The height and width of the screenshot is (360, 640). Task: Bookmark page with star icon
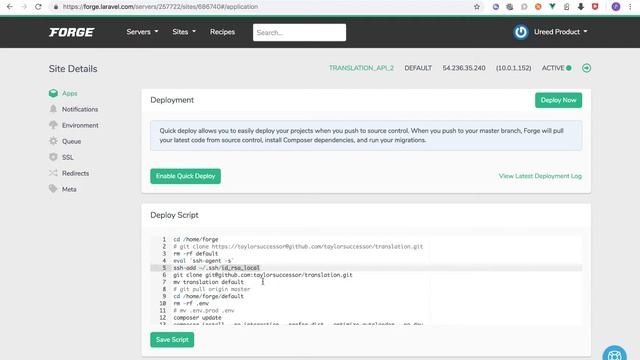pyautogui.click(x=477, y=7)
